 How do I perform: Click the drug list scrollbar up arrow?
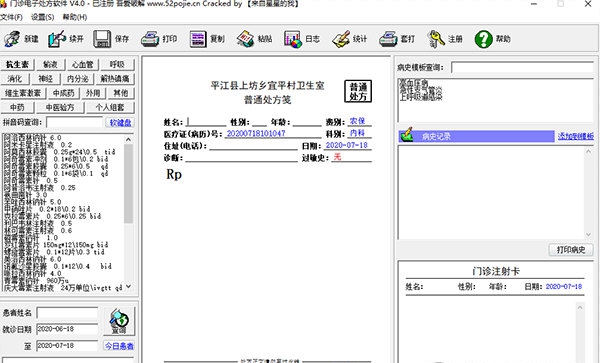pos(129,140)
